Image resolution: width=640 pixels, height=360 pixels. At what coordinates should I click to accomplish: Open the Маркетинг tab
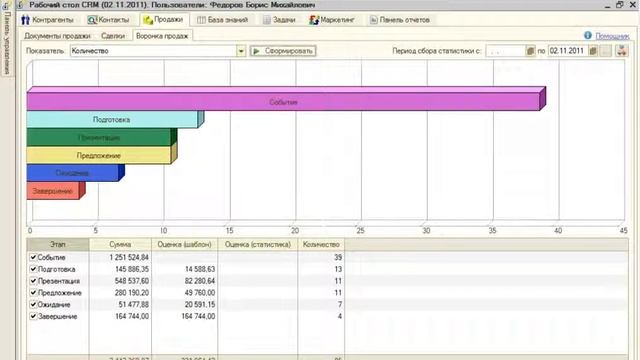pos(332,20)
